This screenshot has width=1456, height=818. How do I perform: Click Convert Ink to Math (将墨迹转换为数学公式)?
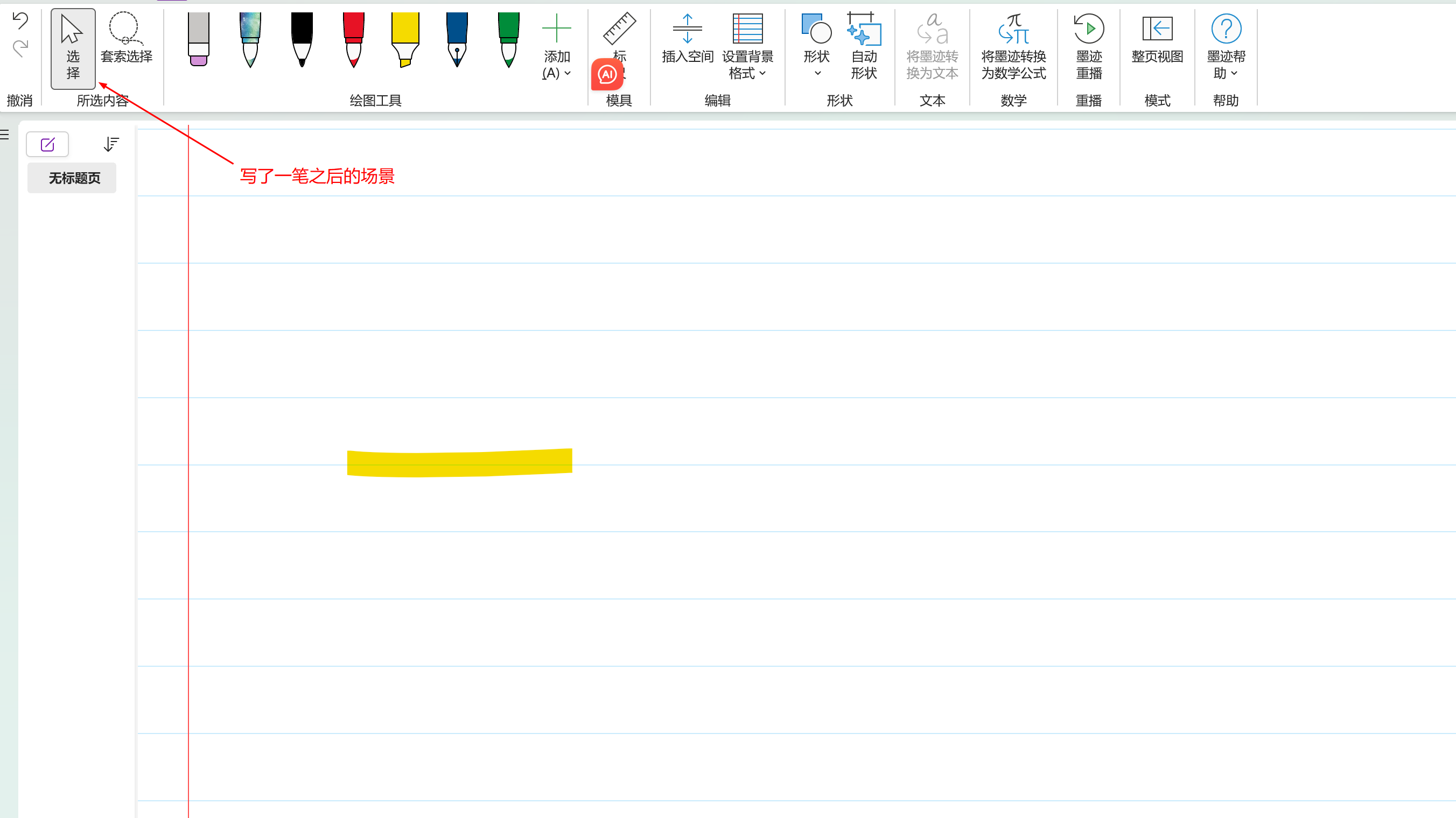pos(1013,46)
